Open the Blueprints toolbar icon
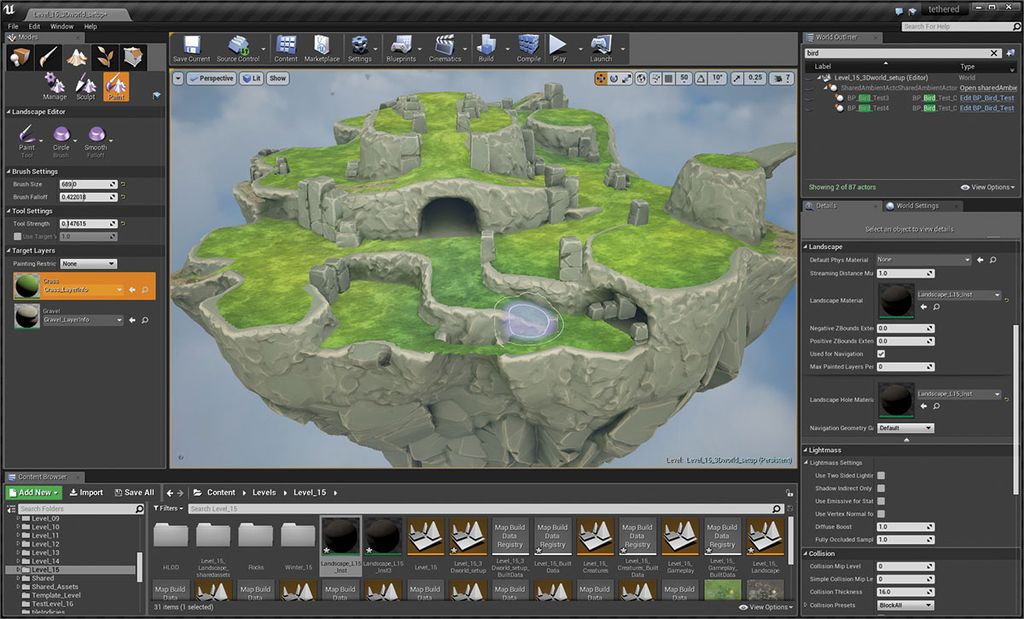1024x619 pixels. 400,46
